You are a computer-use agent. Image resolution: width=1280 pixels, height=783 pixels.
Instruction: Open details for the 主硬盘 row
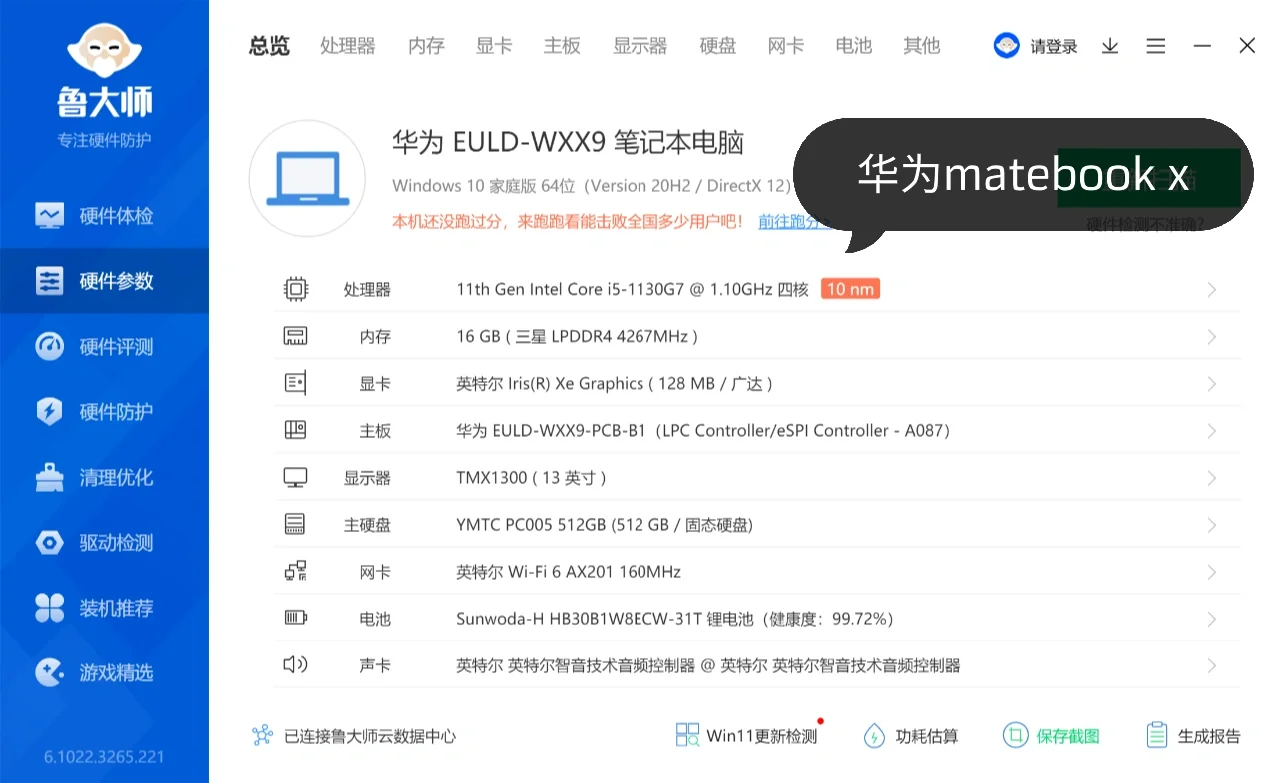(1211, 524)
